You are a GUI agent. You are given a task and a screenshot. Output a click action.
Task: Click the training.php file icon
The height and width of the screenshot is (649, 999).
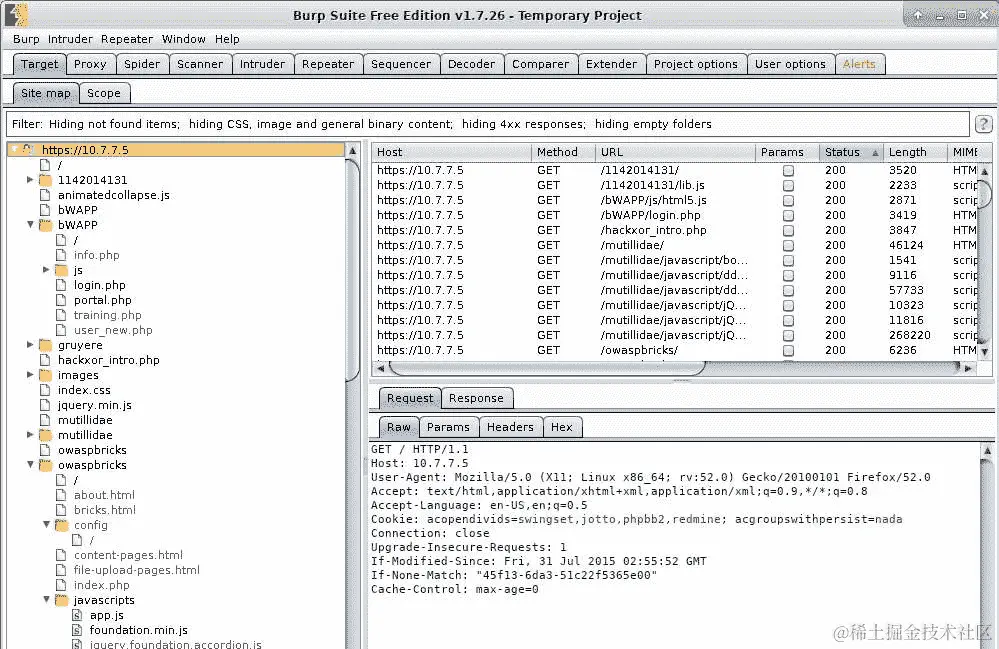tap(61, 315)
